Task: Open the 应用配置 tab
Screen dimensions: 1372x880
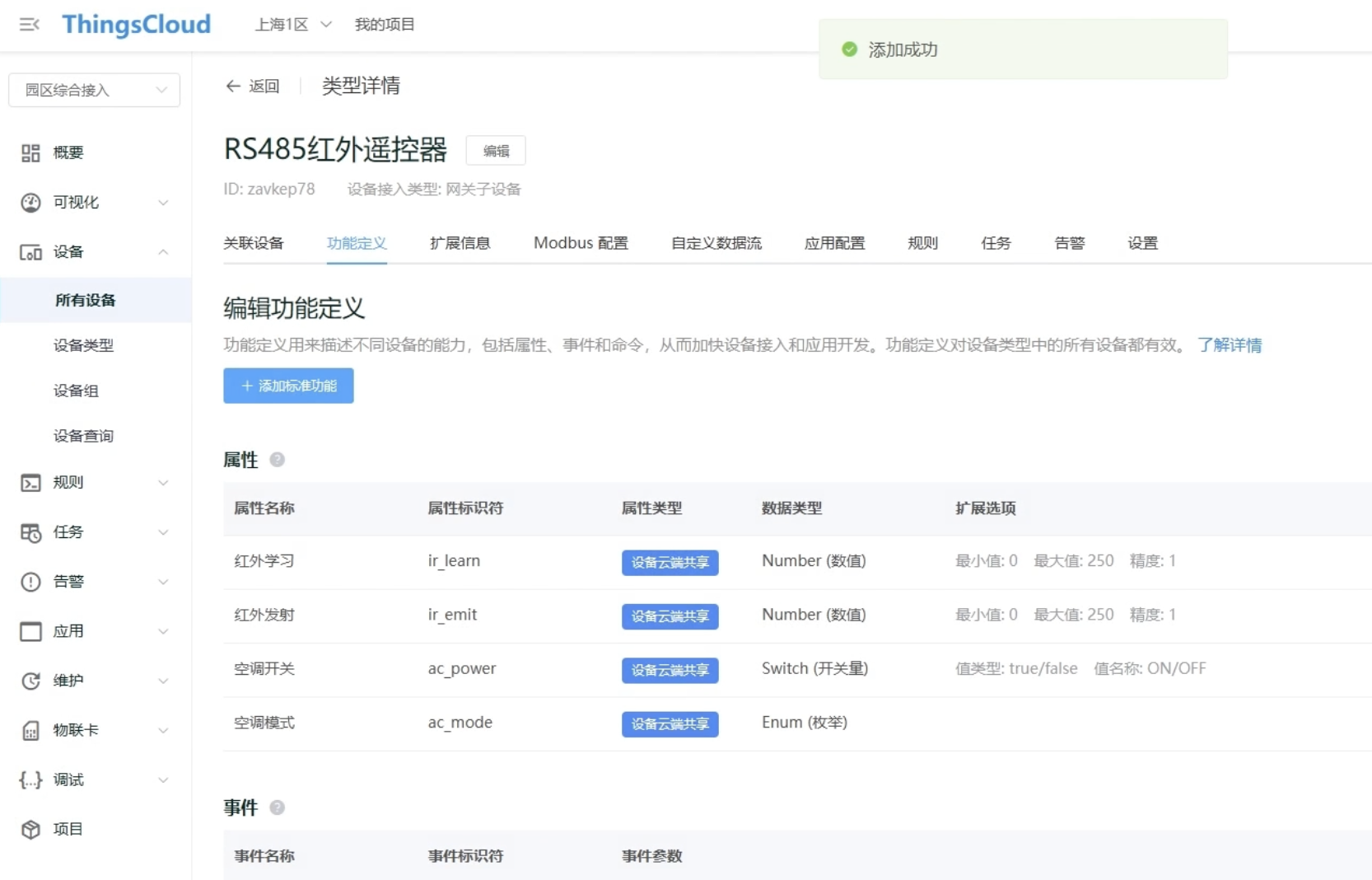Action: [x=835, y=243]
